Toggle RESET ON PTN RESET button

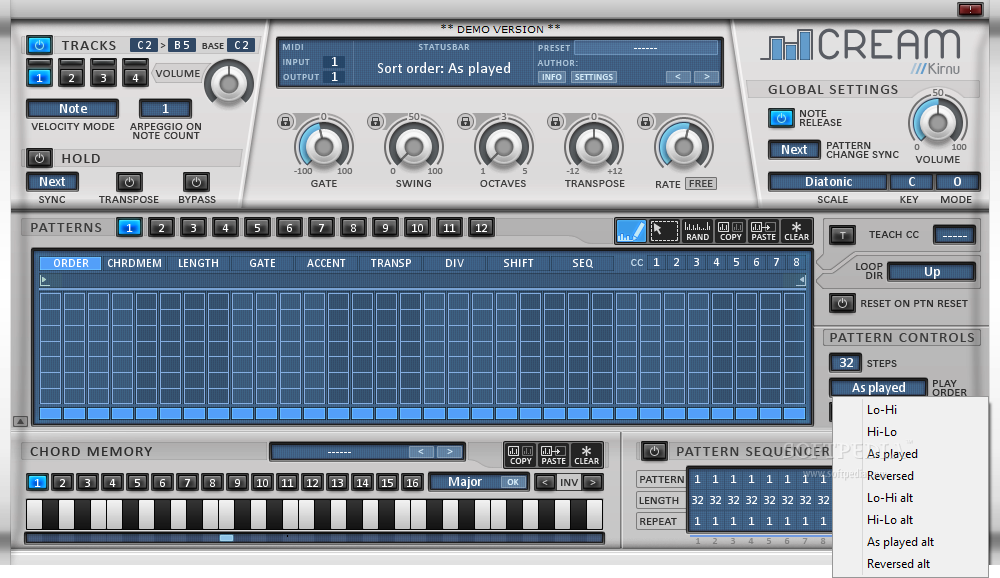pos(842,303)
